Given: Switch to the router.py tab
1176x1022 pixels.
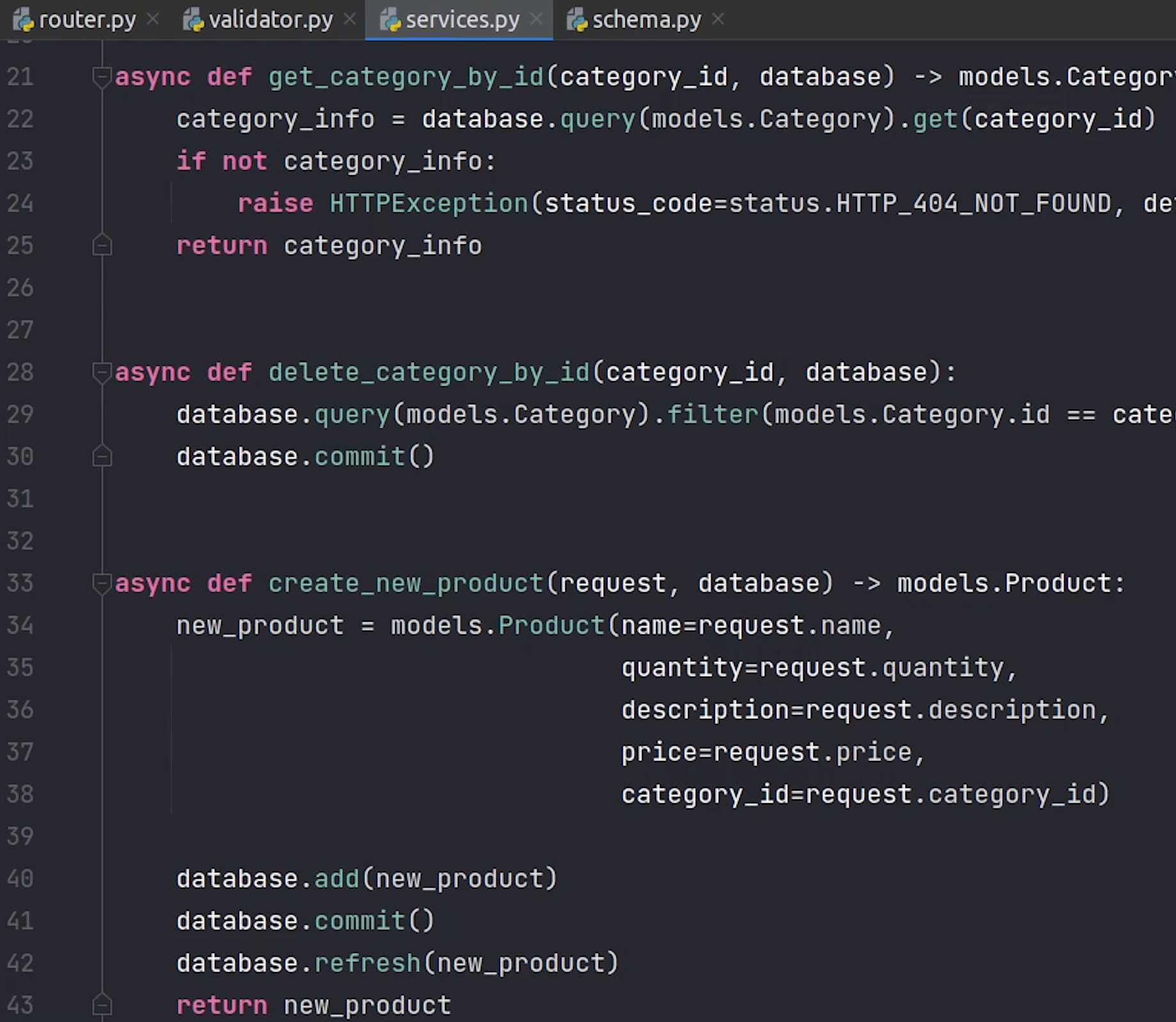Looking at the screenshot, I should (x=87, y=20).
